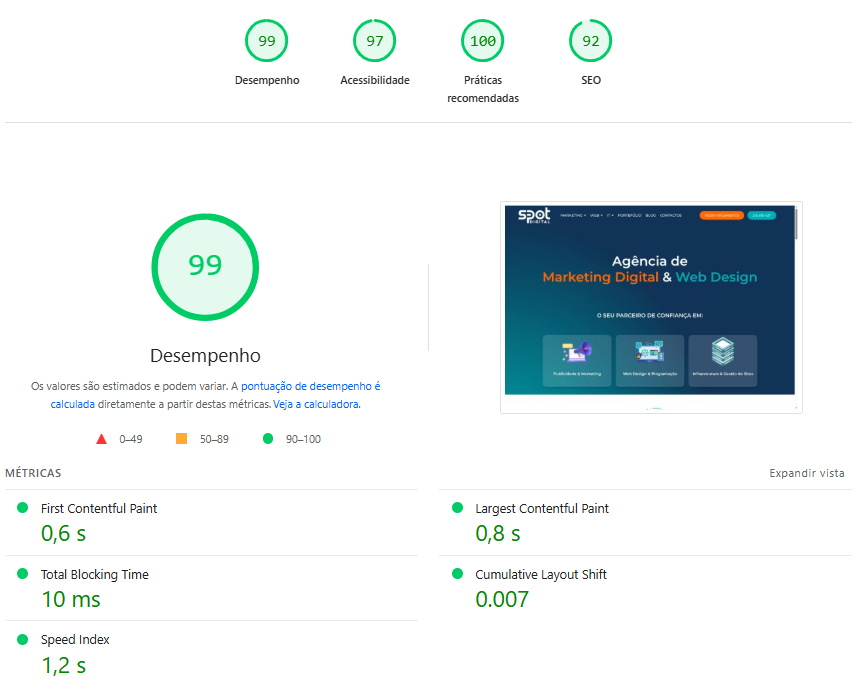Screen dimensions: 854x679
Task: Click the 'Total Blocking Time' metric label
Action: pyautogui.click(x=95, y=574)
